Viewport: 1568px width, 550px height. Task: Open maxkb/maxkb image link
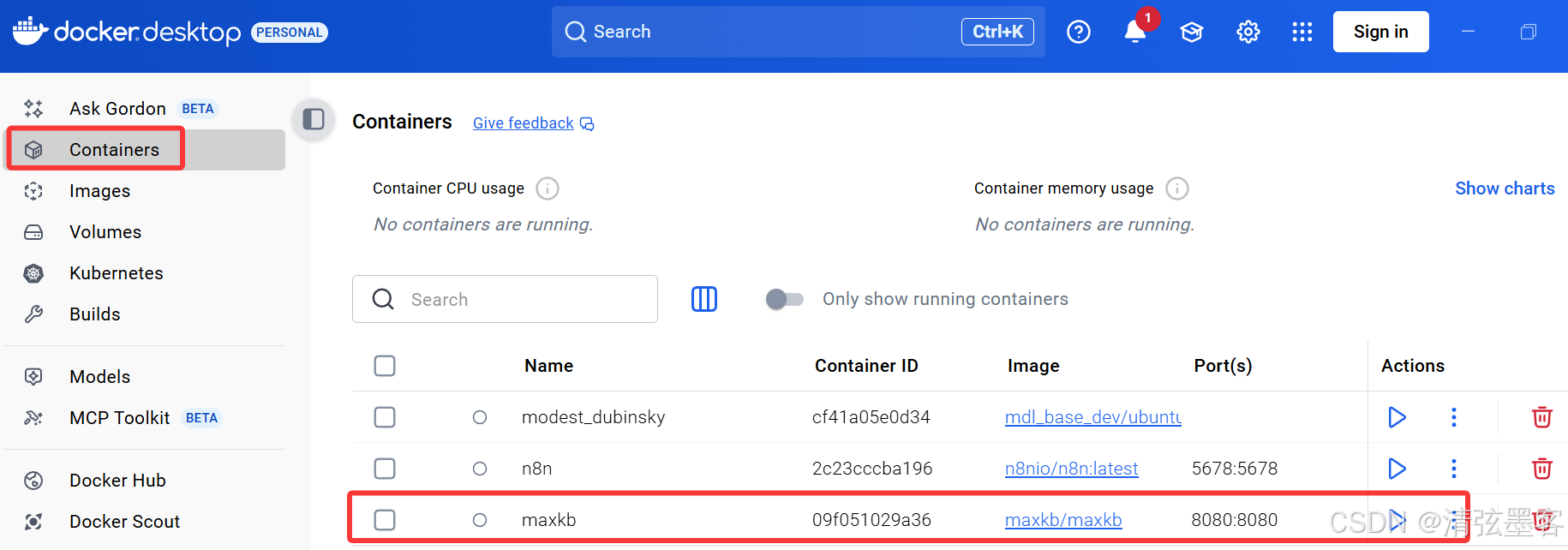pyautogui.click(x=1063, y=520)
